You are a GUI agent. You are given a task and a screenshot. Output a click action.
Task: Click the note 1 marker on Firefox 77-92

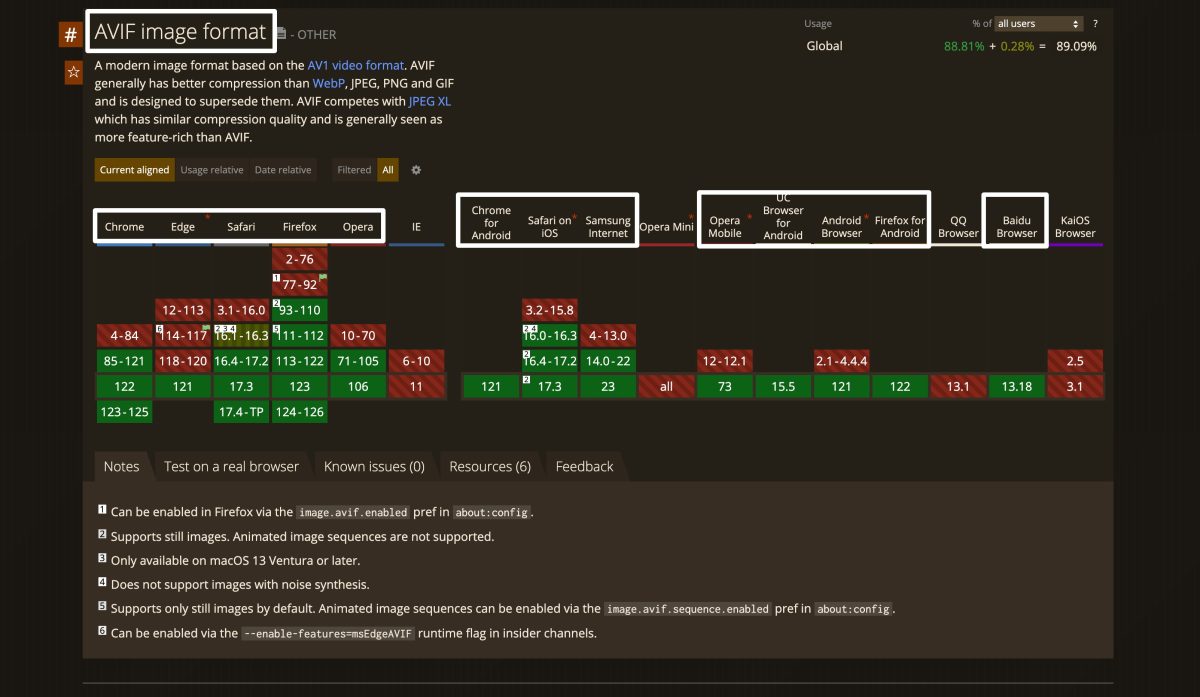[x=277, y=277]
